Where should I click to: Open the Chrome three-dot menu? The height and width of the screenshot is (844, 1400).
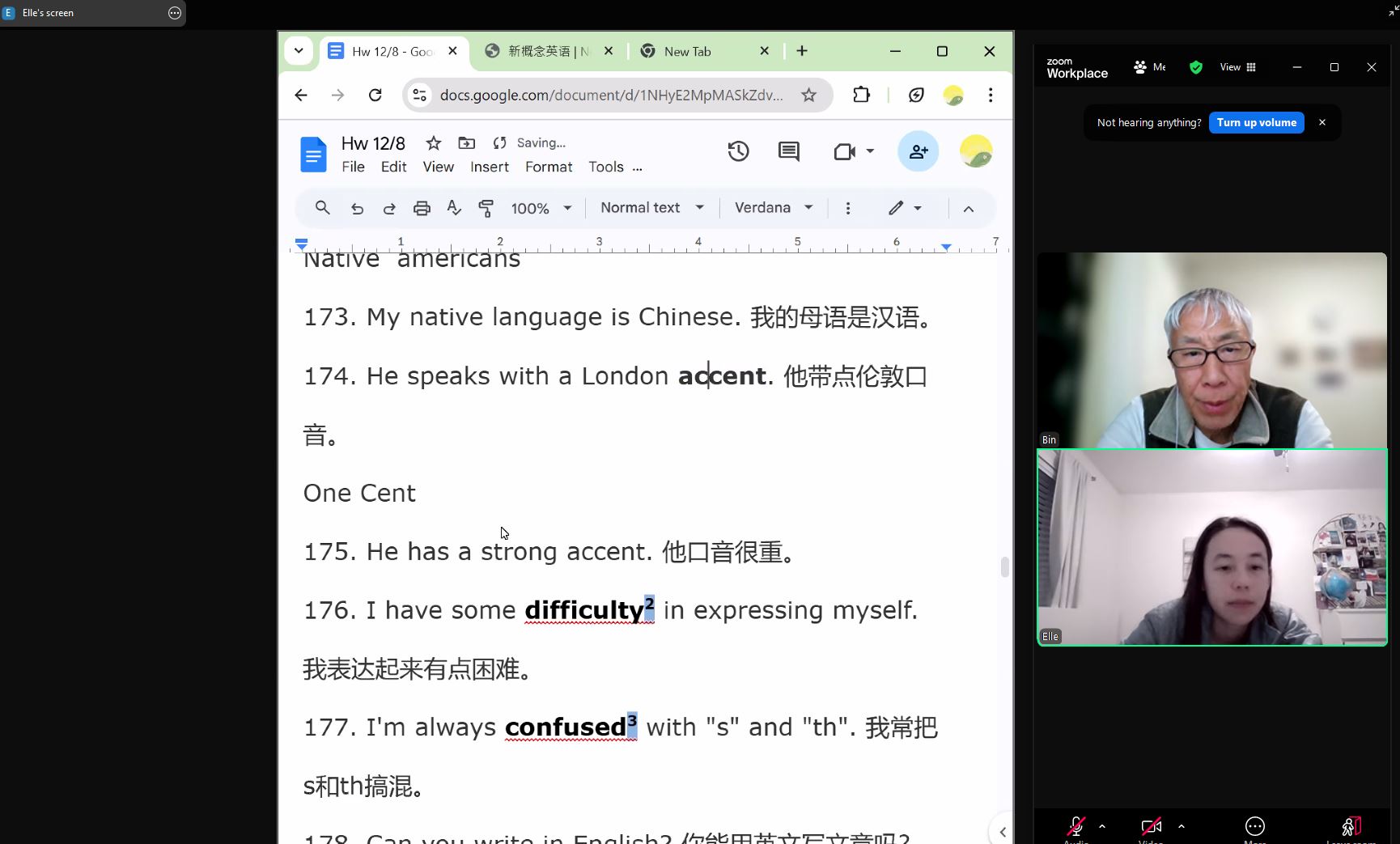[x=991, y=95]
